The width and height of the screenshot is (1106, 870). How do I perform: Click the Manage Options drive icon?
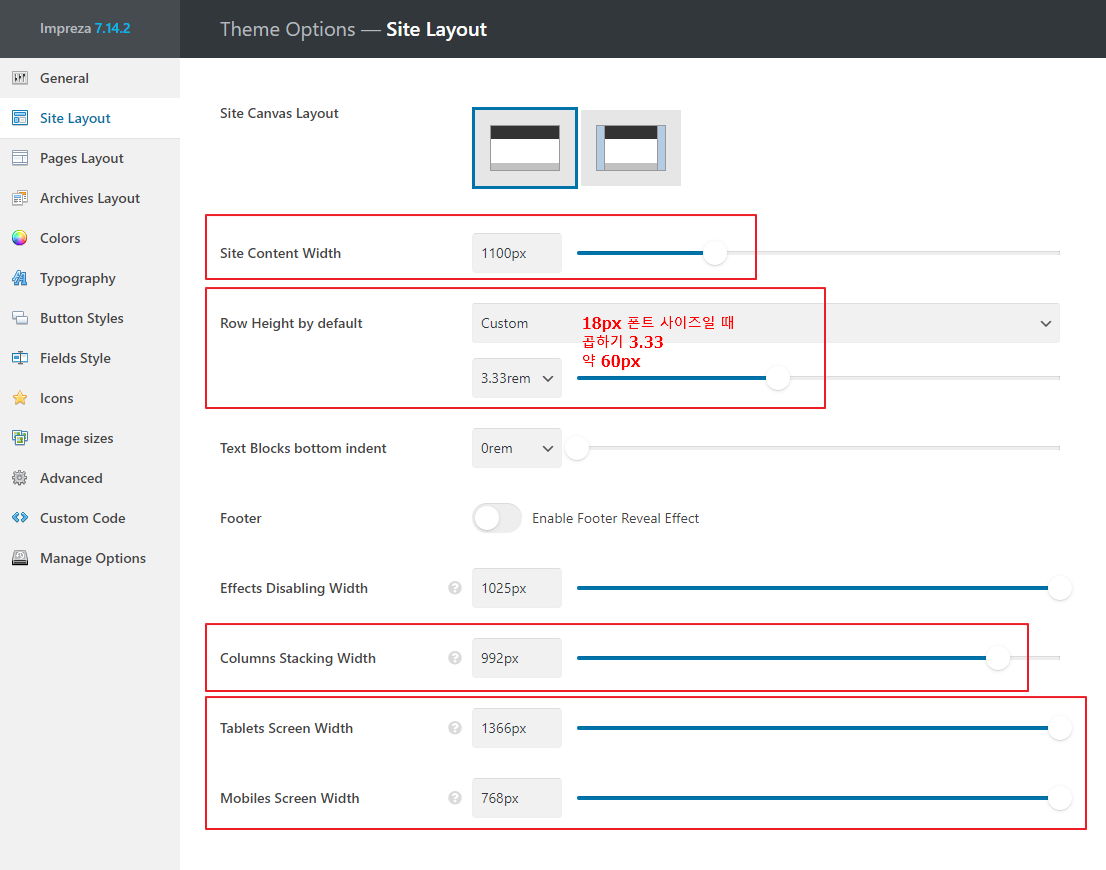click(x=20, y=558)
